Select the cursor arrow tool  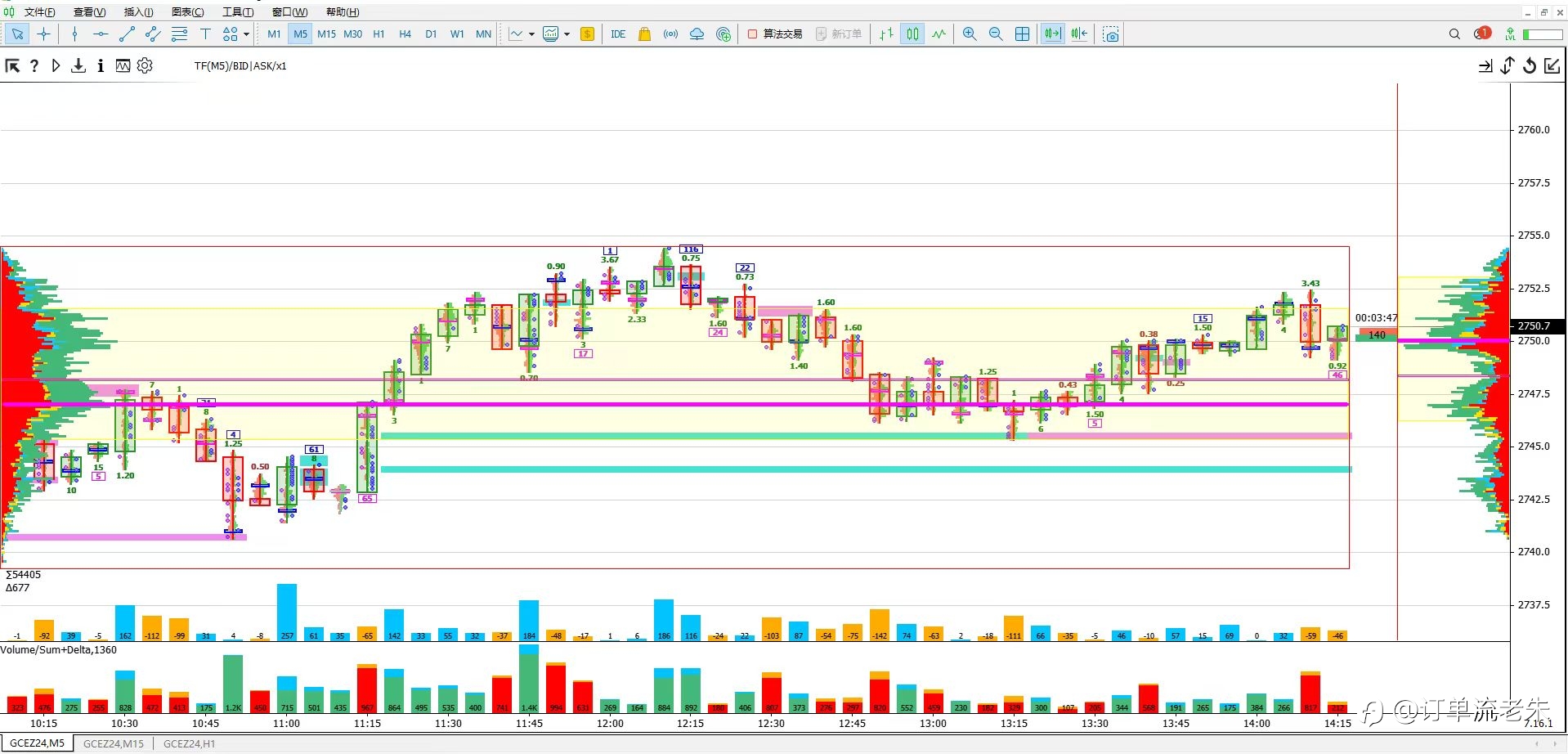(17, 34)
